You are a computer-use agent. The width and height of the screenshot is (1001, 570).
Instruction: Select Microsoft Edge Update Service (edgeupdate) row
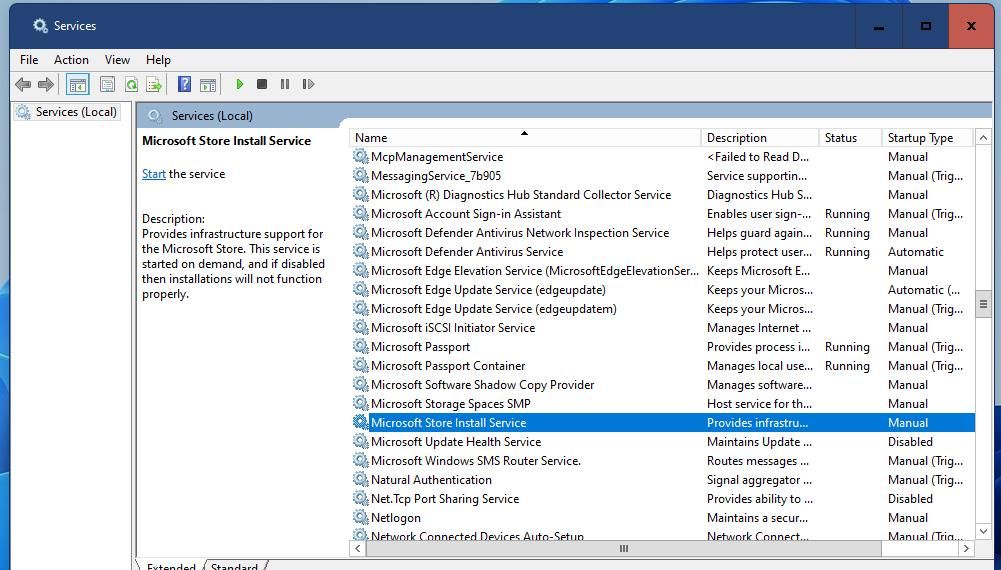coord(662,289)
